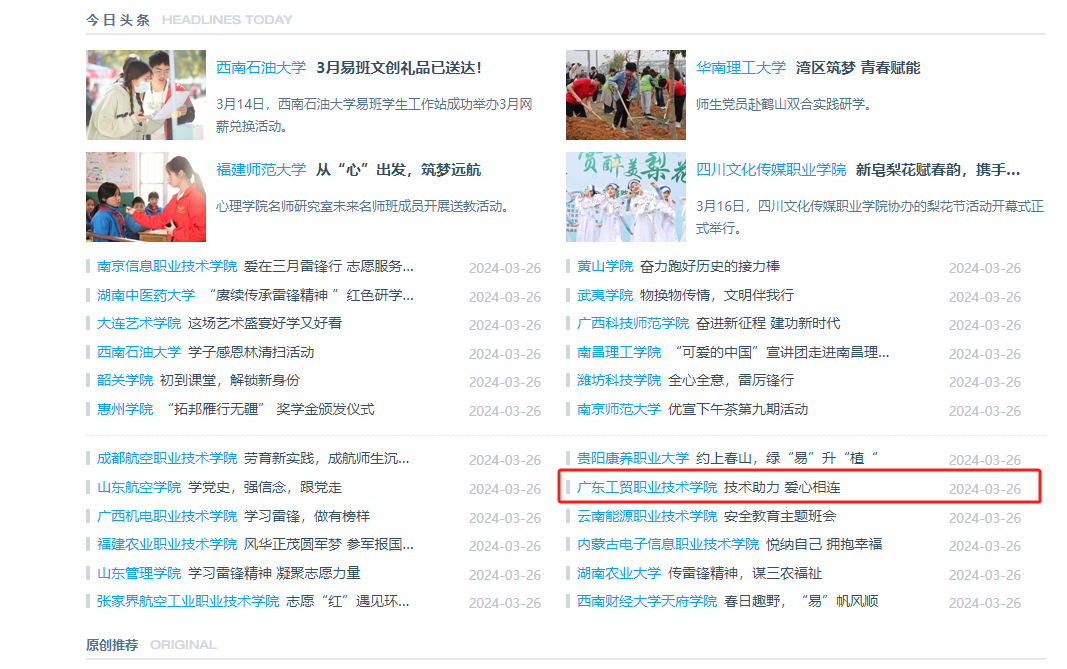The height and width of the screenshot is (669, 1067).
Task: Open 大连艺术学院 article 这场艺术盛宴好学又好看
Action: pyautogui.click(x=265, y=323)
